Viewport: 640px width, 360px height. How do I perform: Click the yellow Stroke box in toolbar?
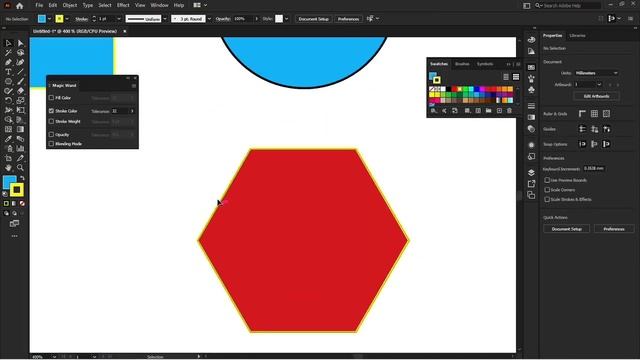pos(17,190)
